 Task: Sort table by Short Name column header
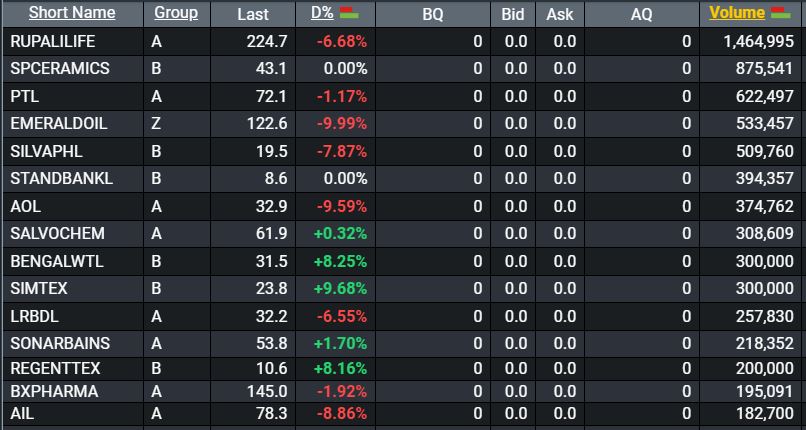click(72, 13)
